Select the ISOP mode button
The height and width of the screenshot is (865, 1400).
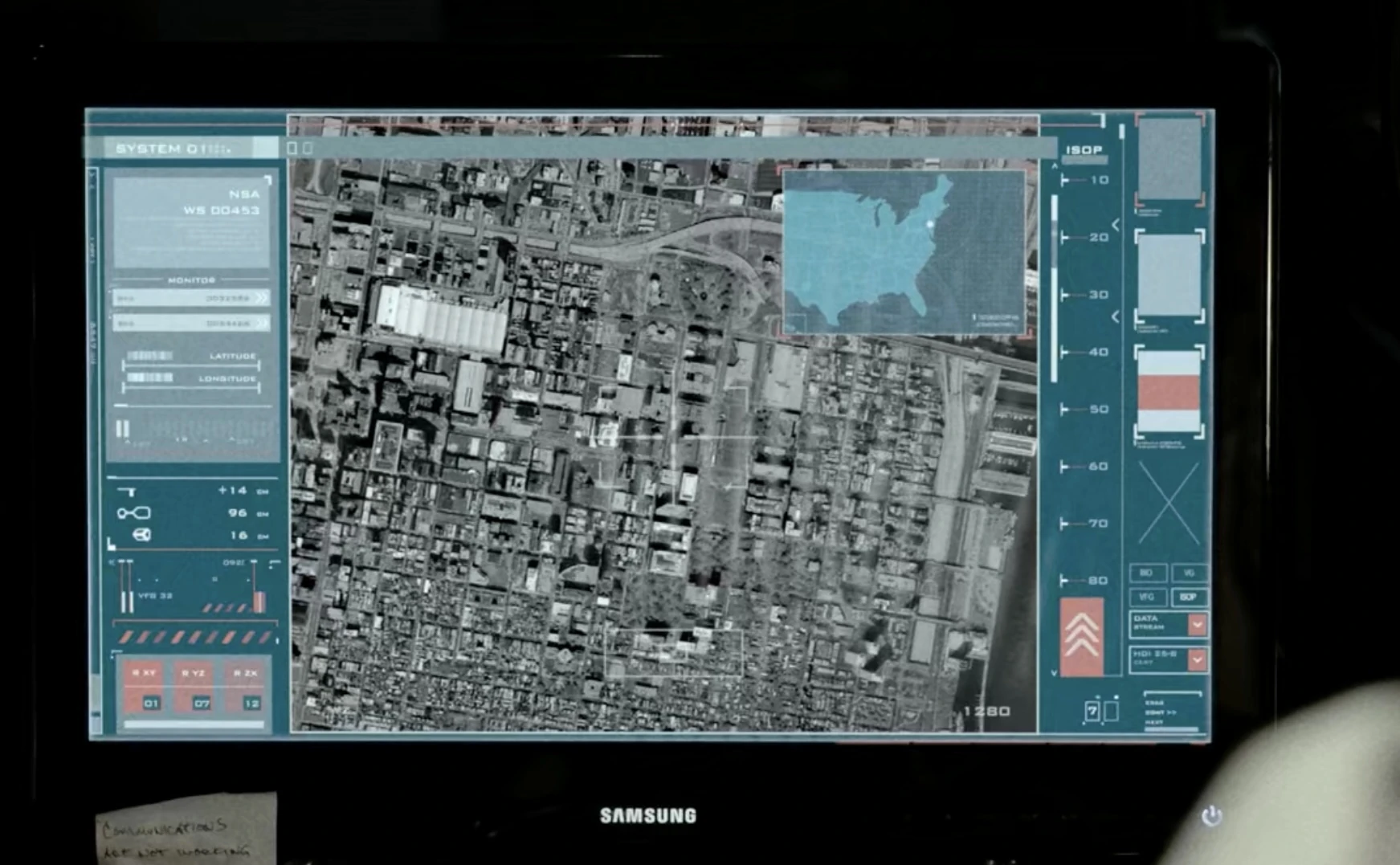click(x=1189, y=597)
